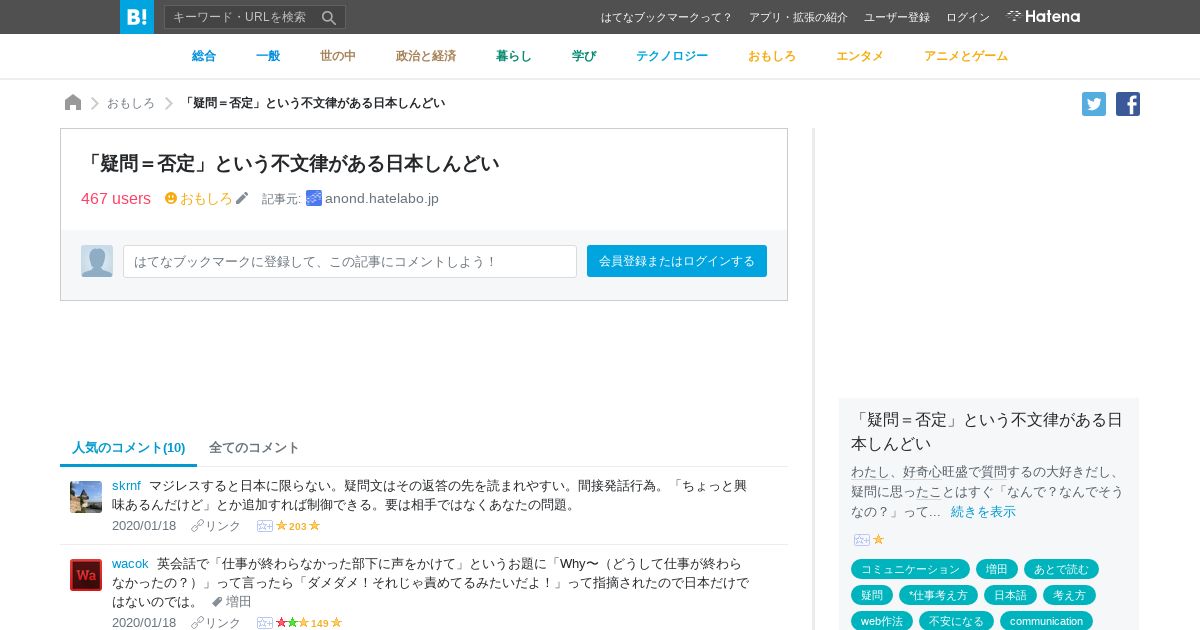Open wacok's avatar image
This screenshot has height=630, width=1200.
(x=86, y=575)
